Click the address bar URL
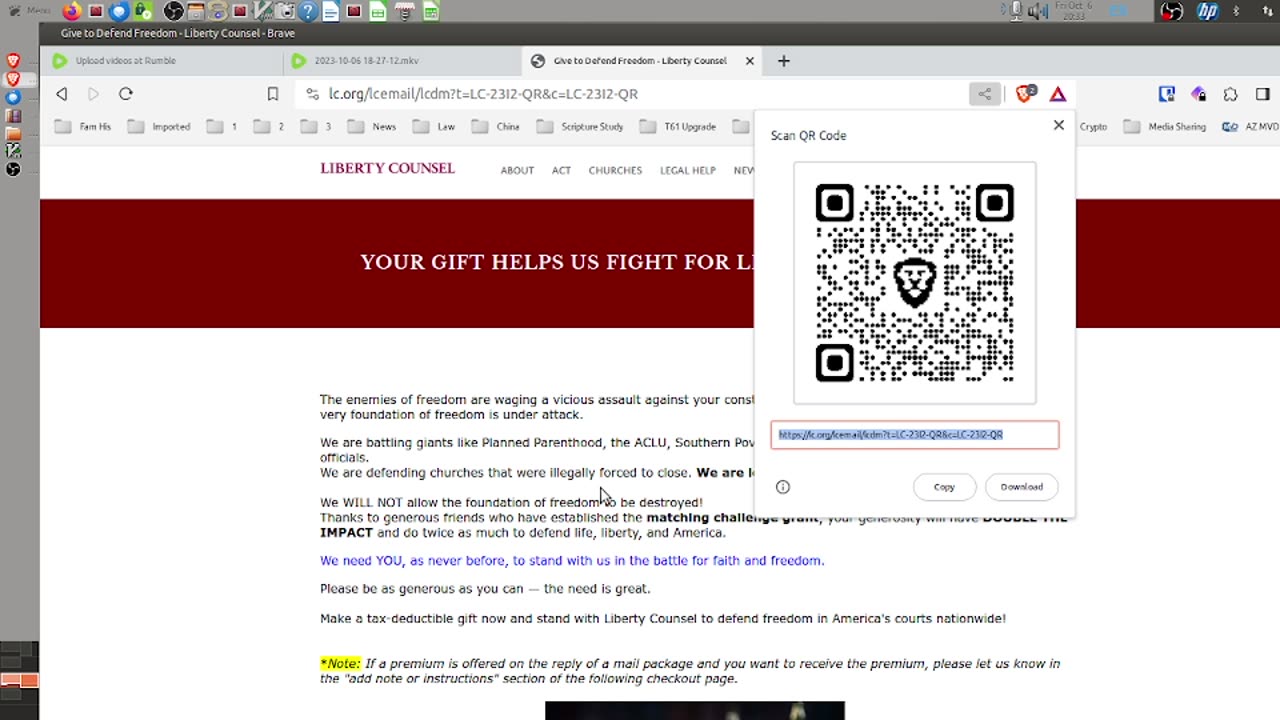The image size is (1280, 720). point(483,94)
